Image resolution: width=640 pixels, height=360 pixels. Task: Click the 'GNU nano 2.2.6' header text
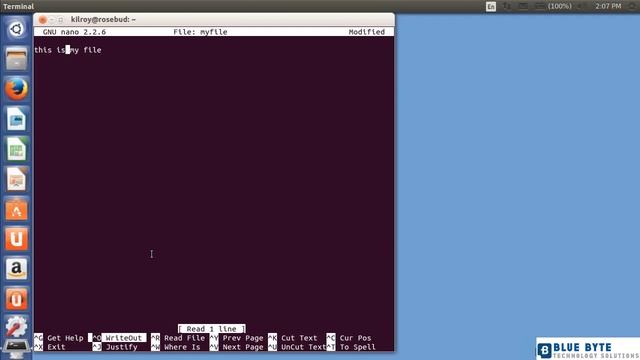point(74,32)
